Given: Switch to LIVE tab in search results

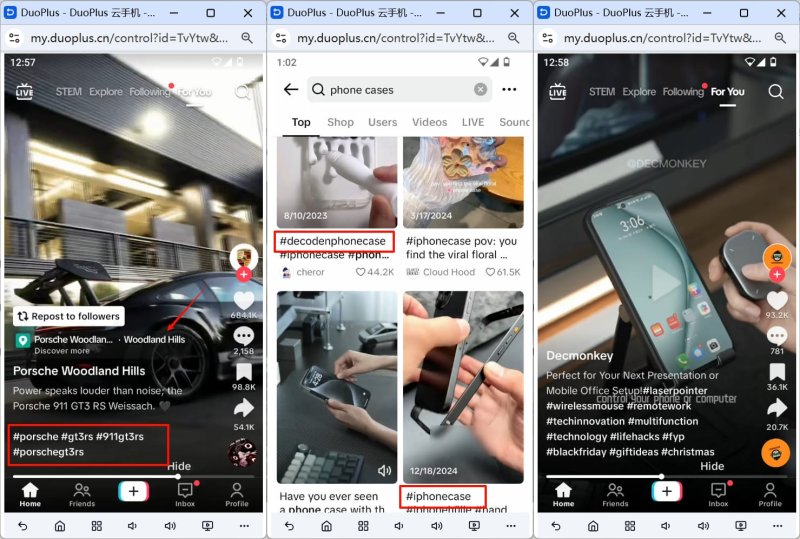Looking at the screenshot, I should click(473, 122).
